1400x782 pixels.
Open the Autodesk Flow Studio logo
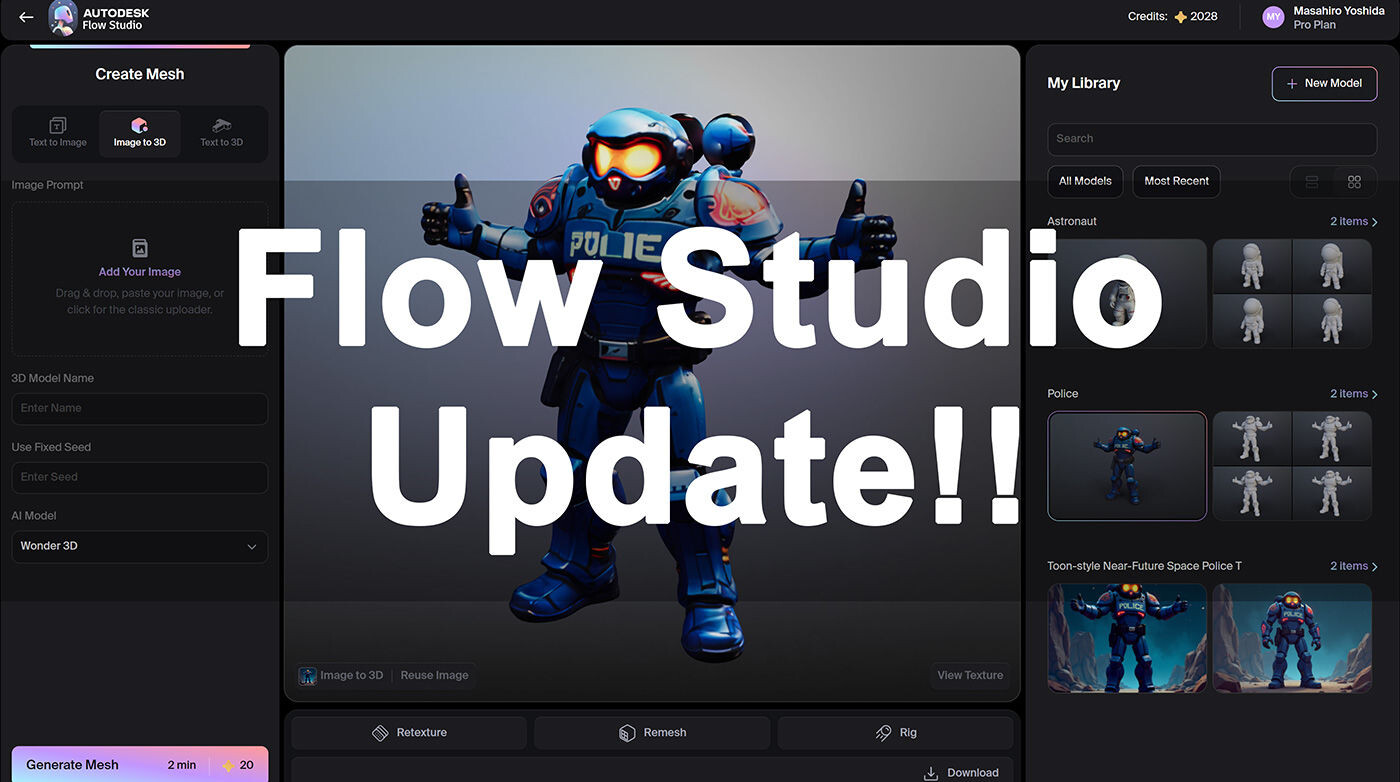click(x=63, y=18)
